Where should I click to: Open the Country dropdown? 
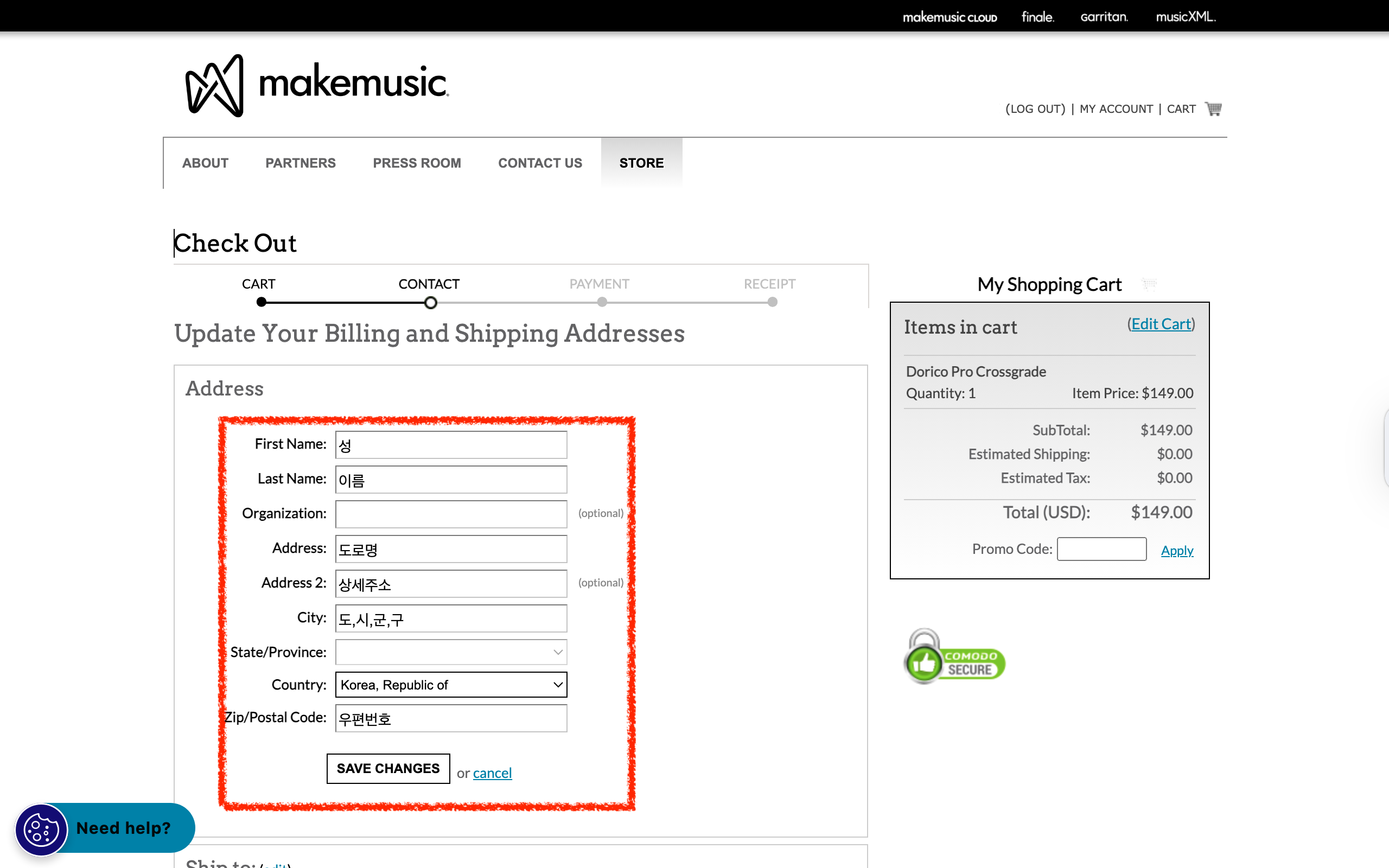click(x=450, y=684)
